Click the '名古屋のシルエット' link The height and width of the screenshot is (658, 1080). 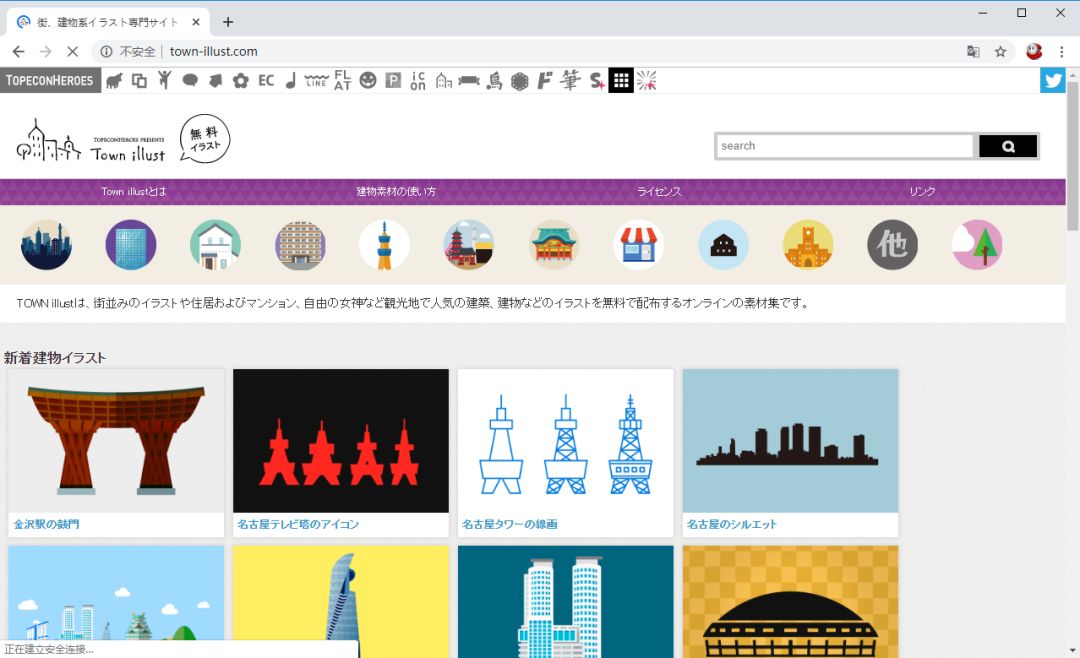click(x=731, y=524)
